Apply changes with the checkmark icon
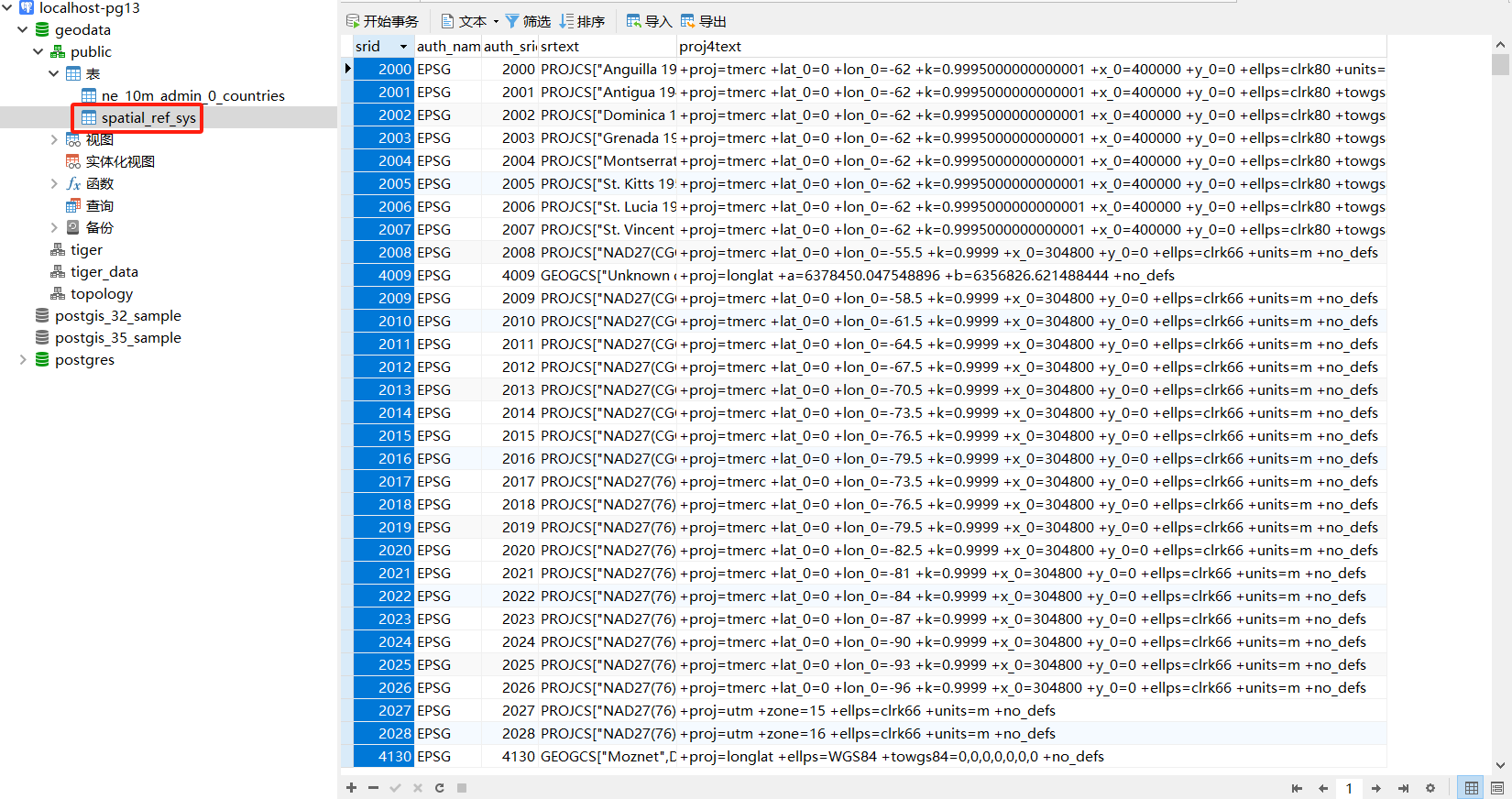Image resolution: width=1512 pixels, height=799 pixels. pos(395,787)
